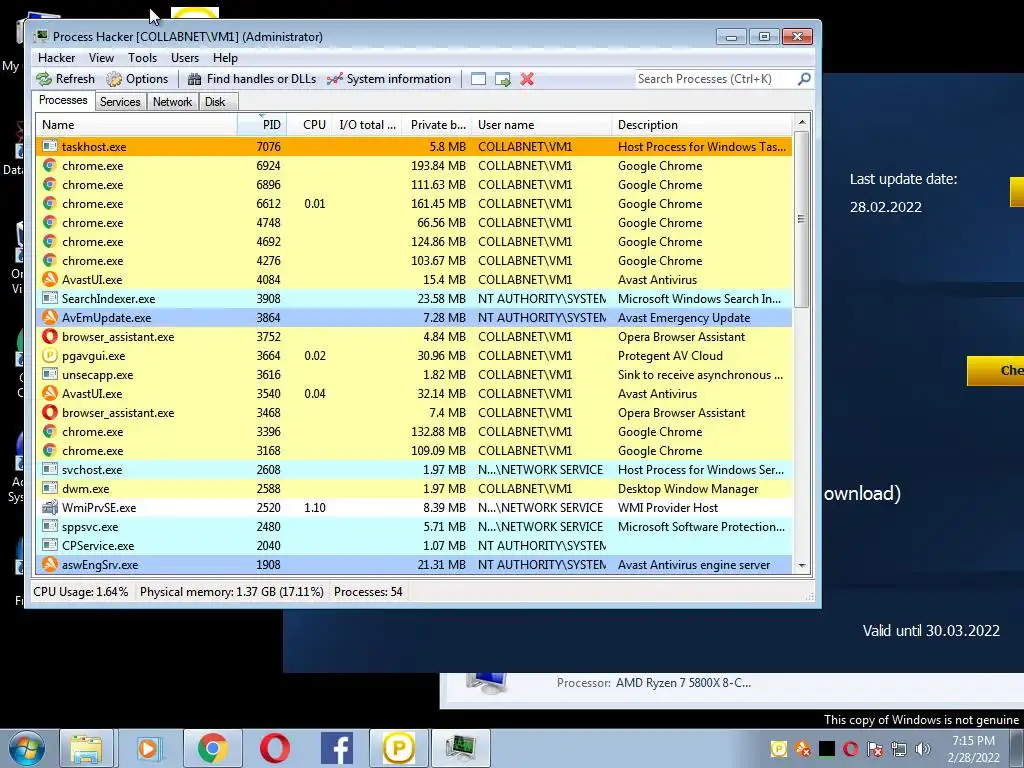Select the dwm.exe process

[x=414, y=488]
